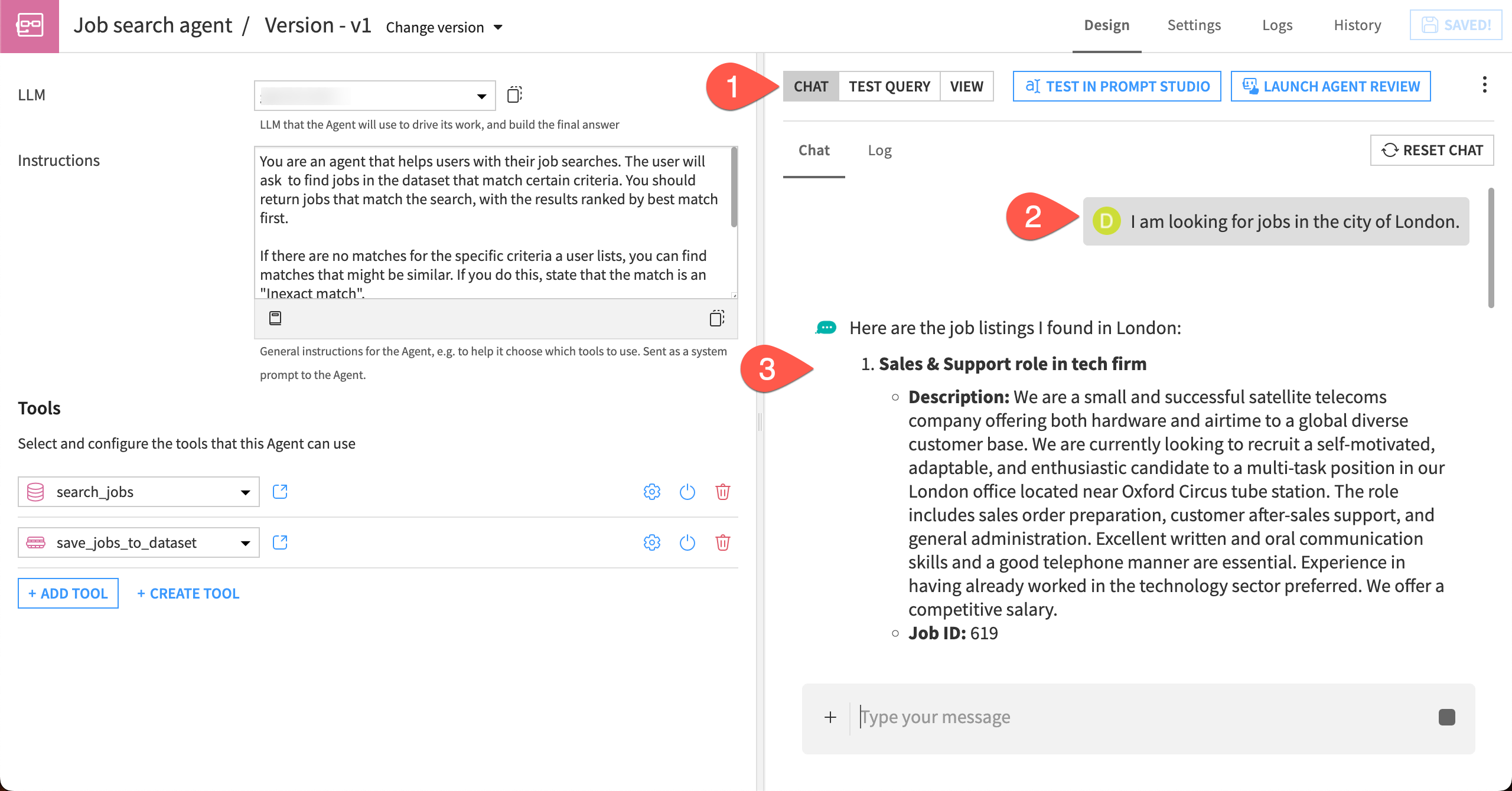1512x791 pixels.
Task: Open settings for the search_jobs tool
Action: click(x=651, y=492)
